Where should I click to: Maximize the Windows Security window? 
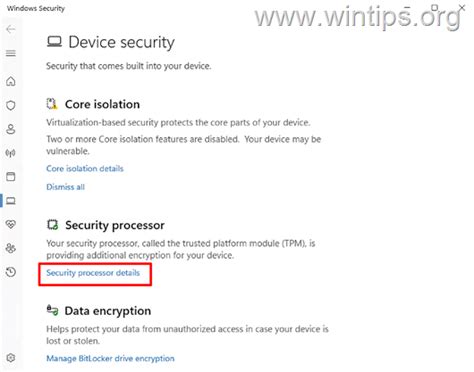click(435, 7)
